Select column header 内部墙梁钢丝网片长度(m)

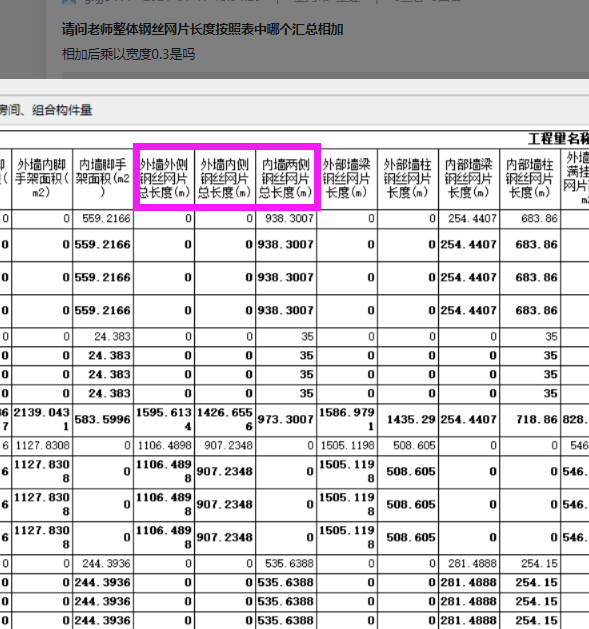[469, 179]
